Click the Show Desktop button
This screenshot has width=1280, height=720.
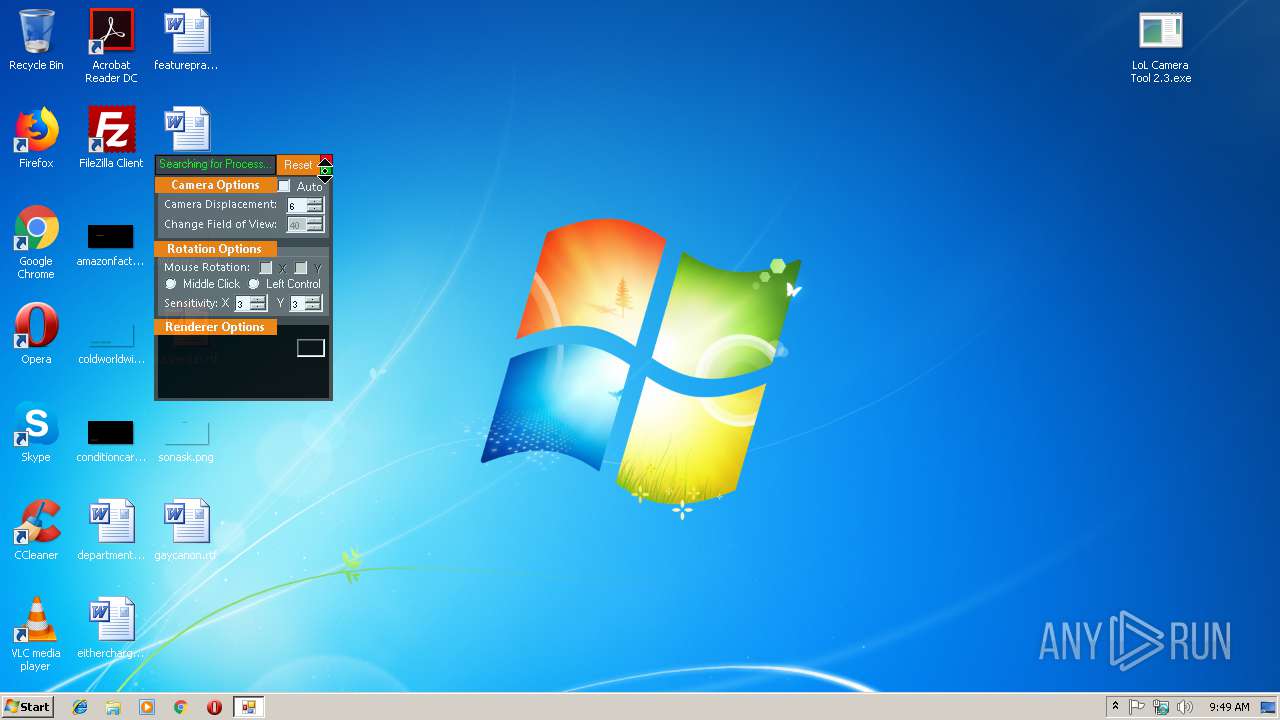[1268, 707]
